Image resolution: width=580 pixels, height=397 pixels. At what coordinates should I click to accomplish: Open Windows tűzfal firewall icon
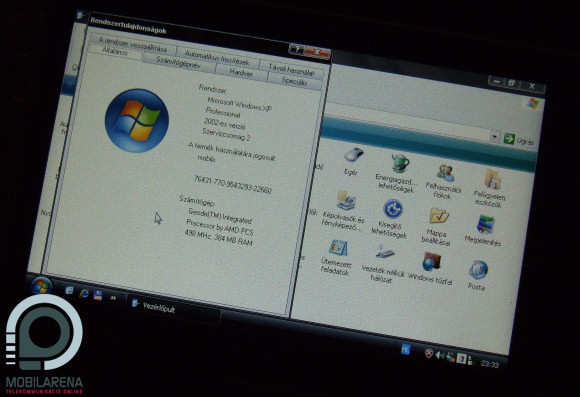[x=431, y=262]
